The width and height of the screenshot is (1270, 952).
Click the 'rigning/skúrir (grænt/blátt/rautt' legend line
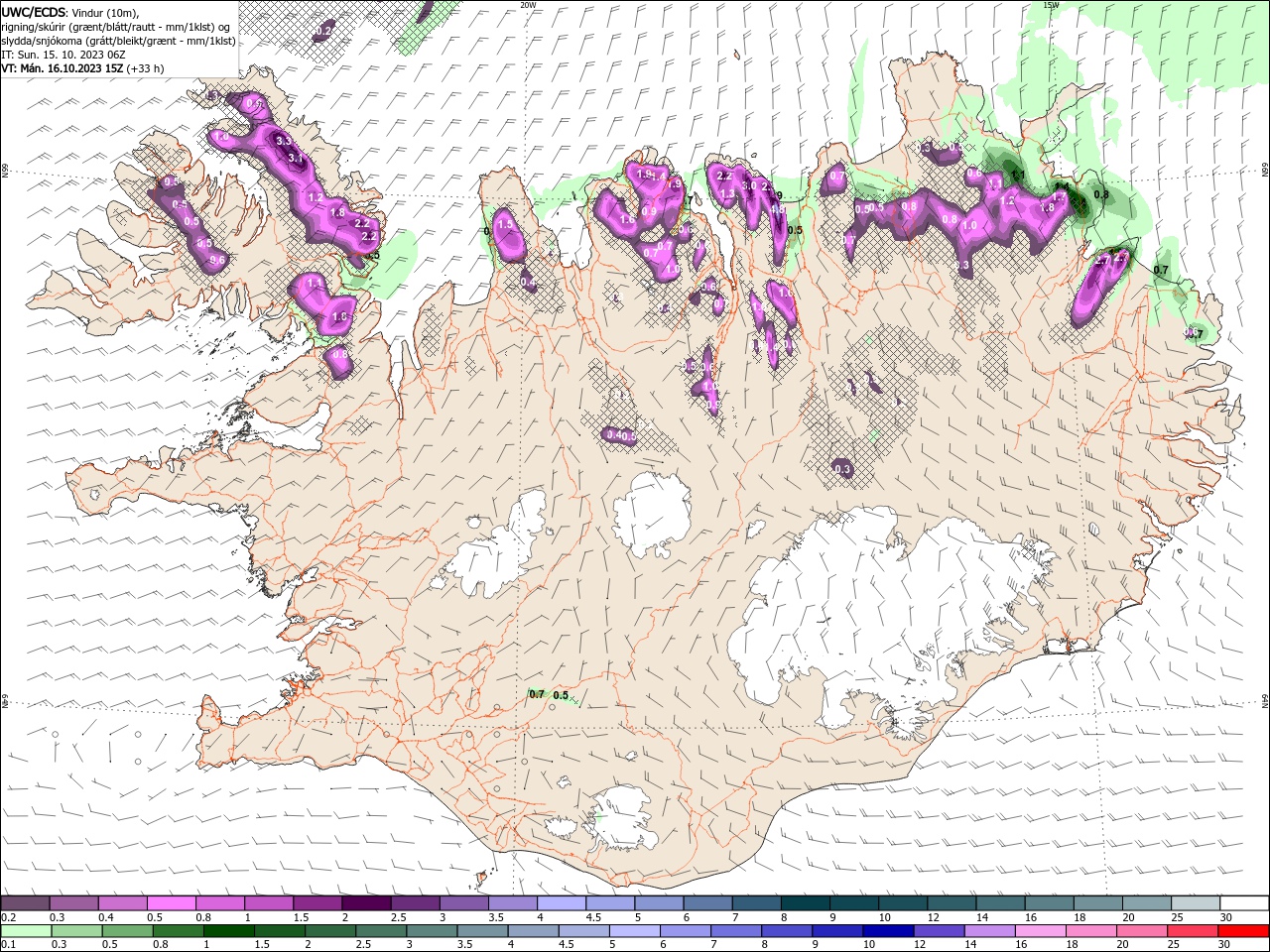[116, 27]
